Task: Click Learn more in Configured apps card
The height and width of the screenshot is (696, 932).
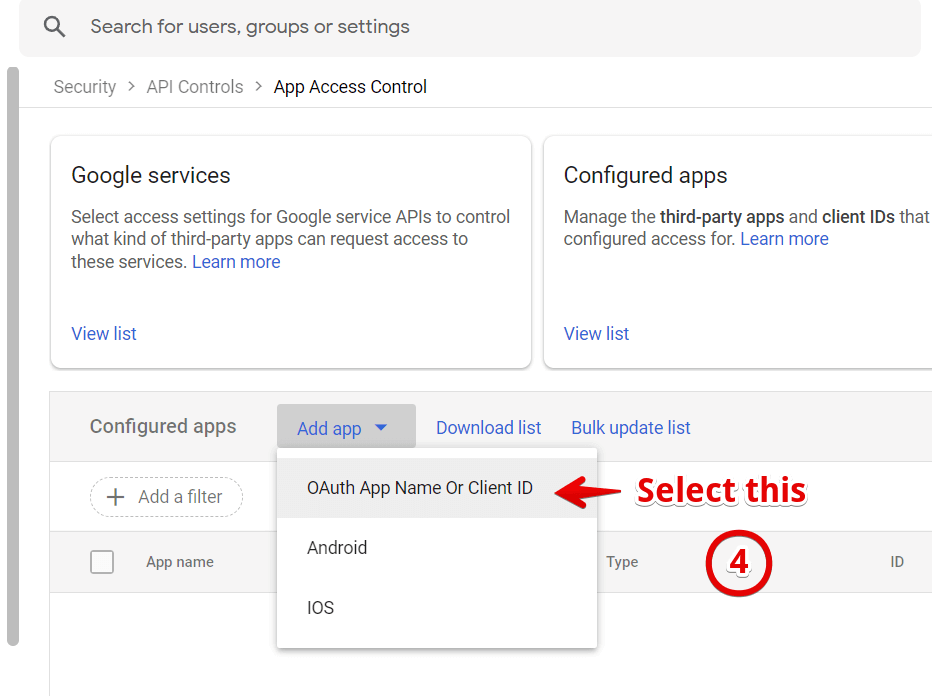Action: tap(784, 239)
